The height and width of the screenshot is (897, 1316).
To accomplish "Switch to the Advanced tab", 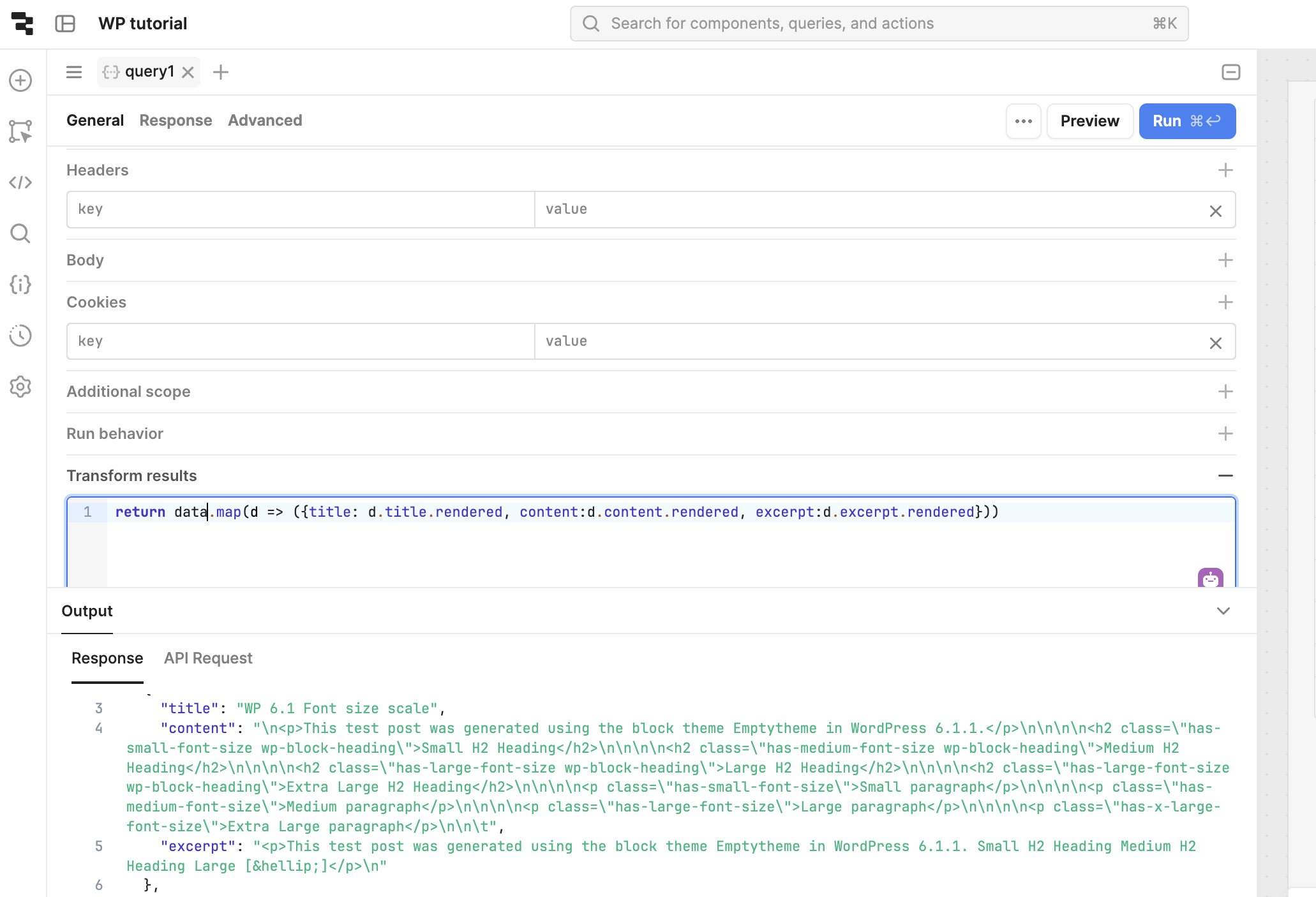I will (x=265, y=121).
